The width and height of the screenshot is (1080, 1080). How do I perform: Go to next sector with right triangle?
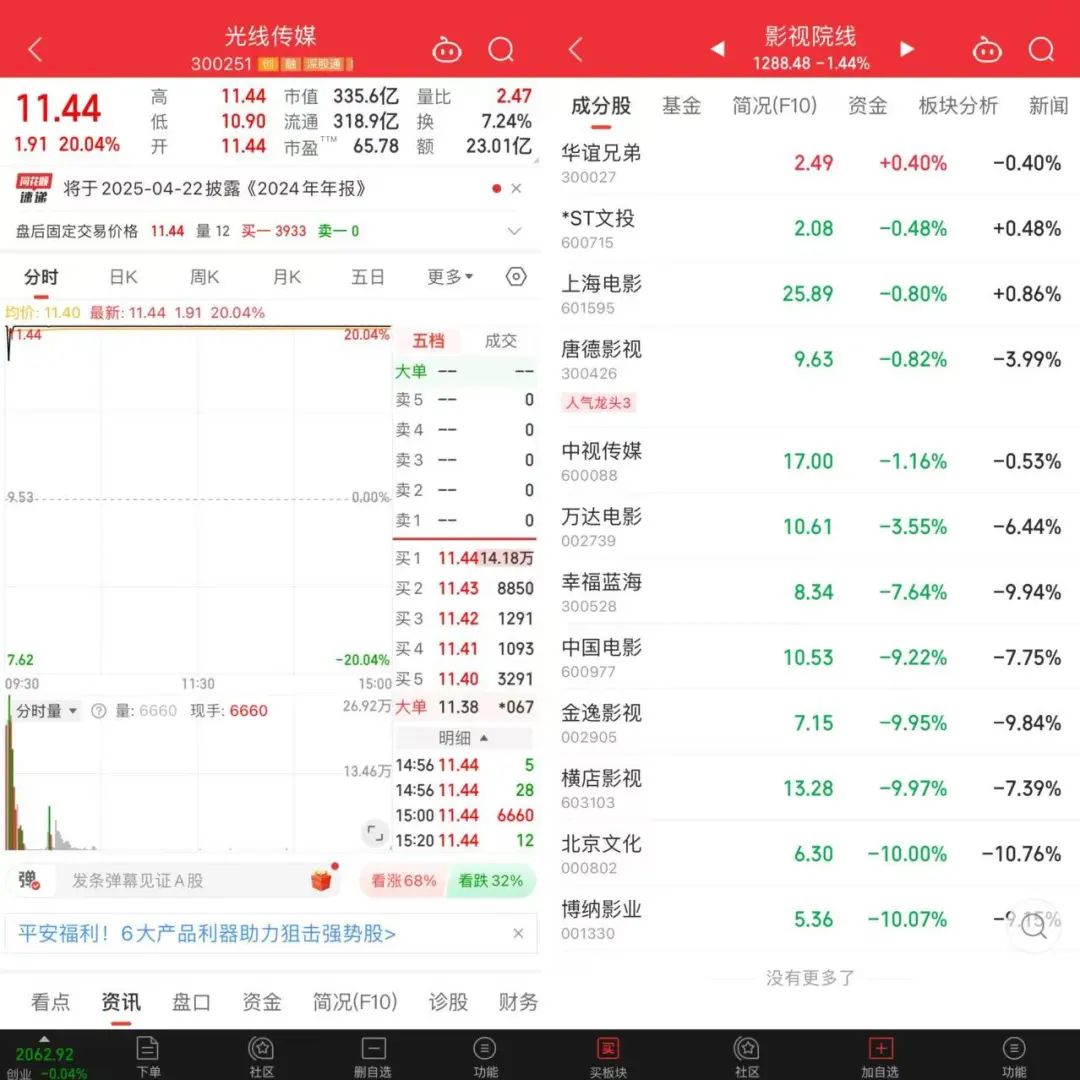(906, 49)
